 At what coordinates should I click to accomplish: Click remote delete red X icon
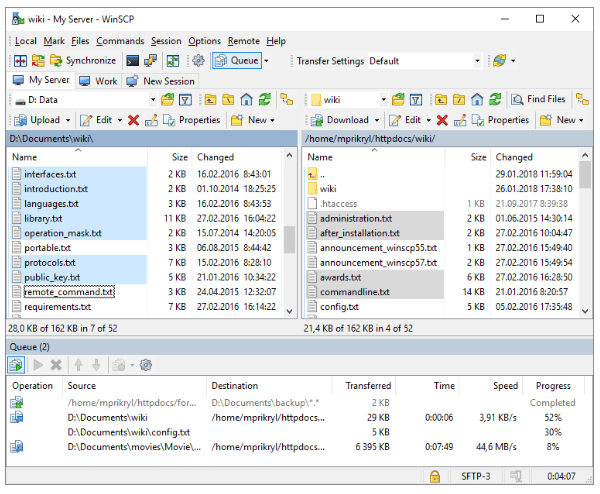tap(442, 120)
